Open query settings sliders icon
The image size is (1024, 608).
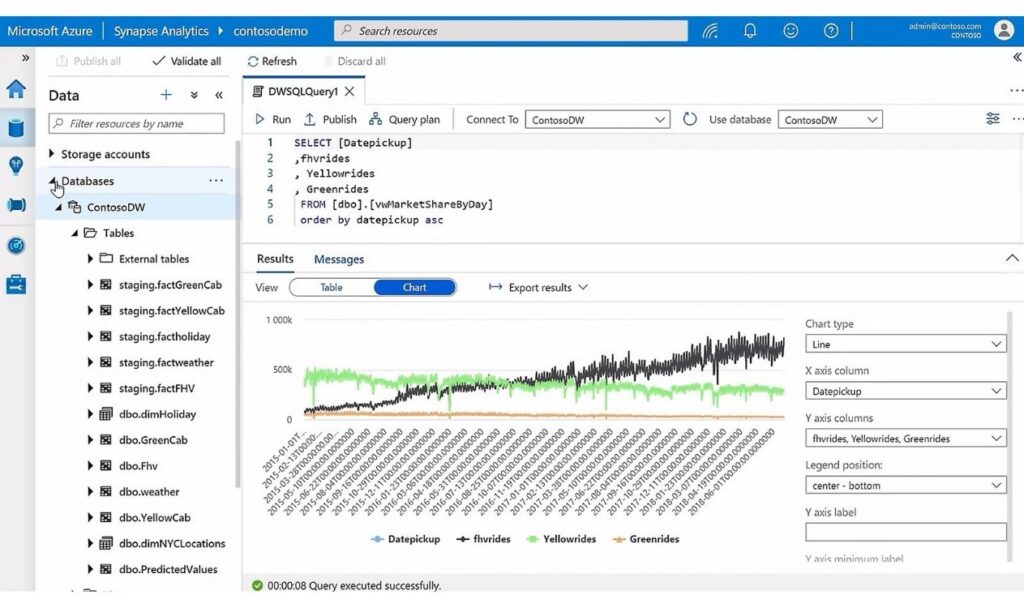[993, 118]
